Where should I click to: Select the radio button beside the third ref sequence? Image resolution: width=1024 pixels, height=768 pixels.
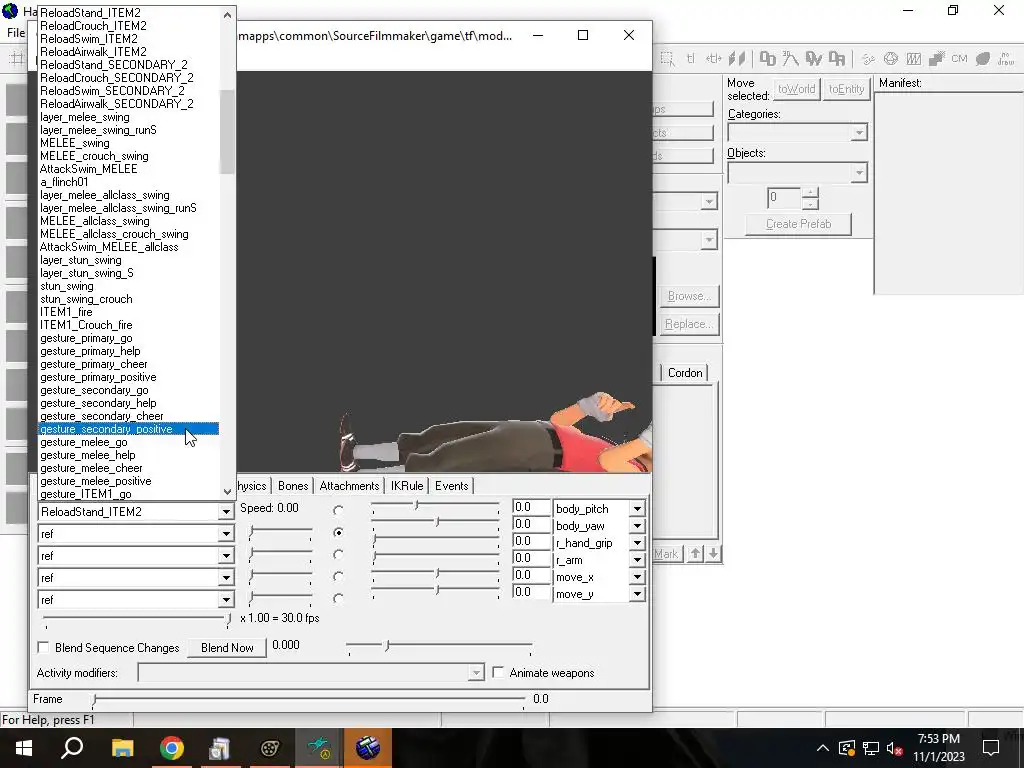coord(338,576)
